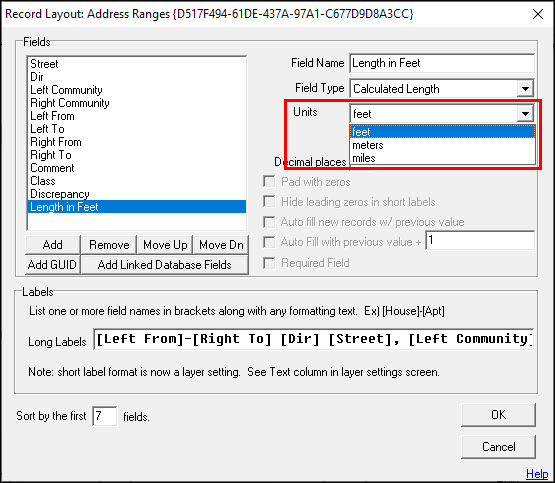This screenshot has height=483, width=555.
Task: Click the Move Up button
Action: point(165,245)
